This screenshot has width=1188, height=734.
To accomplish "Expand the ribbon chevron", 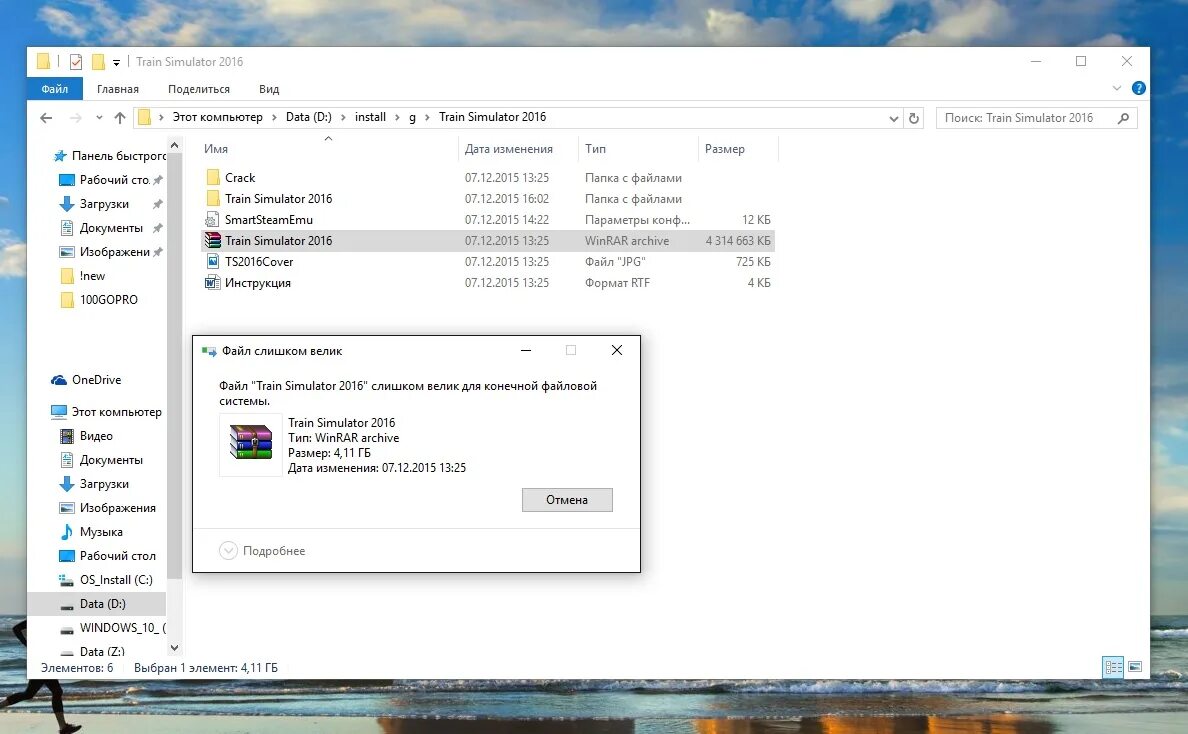I will click(x=1116, y=89).
